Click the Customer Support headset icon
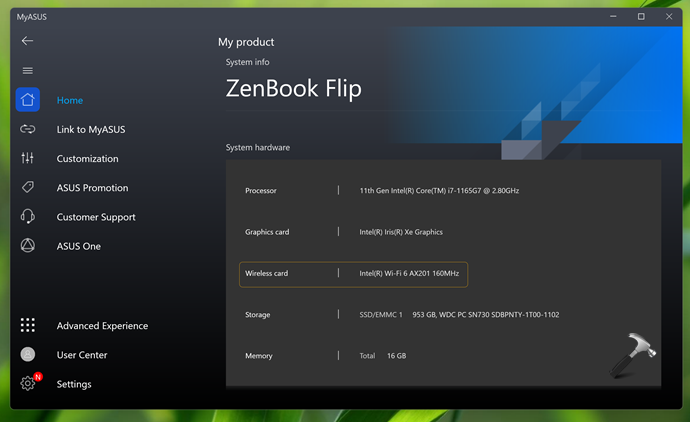This screenshot has height=422, width=690. pos(27,217)
